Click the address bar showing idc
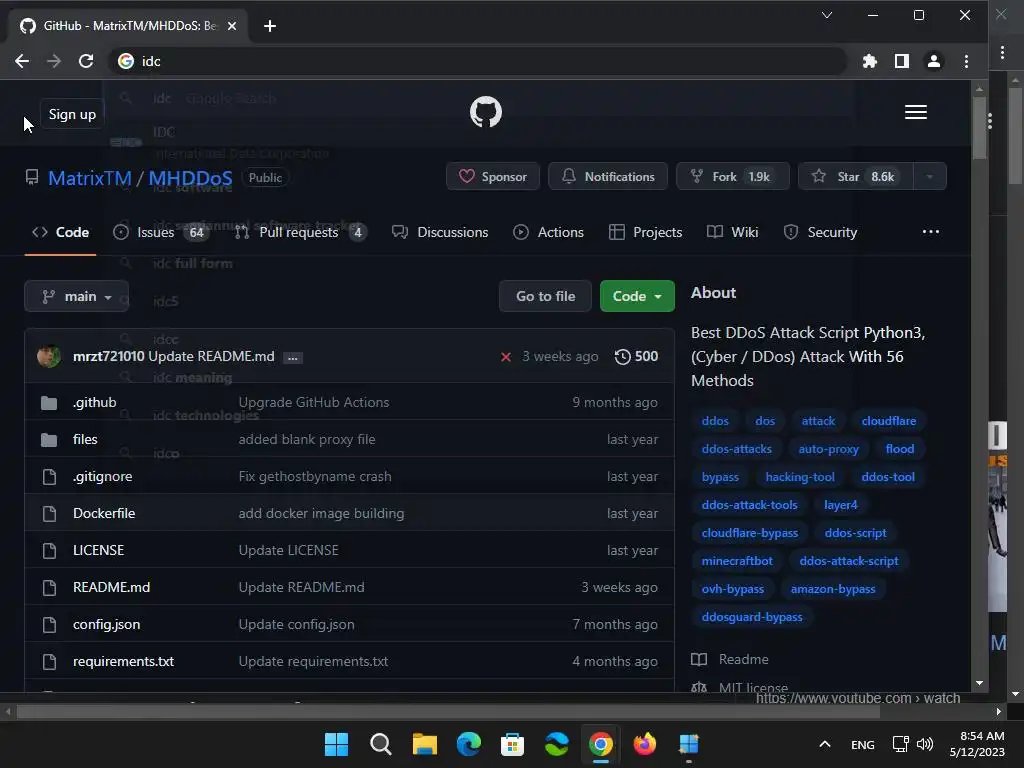The height and width of the screenshot is (768, 1024). (477, 61)
